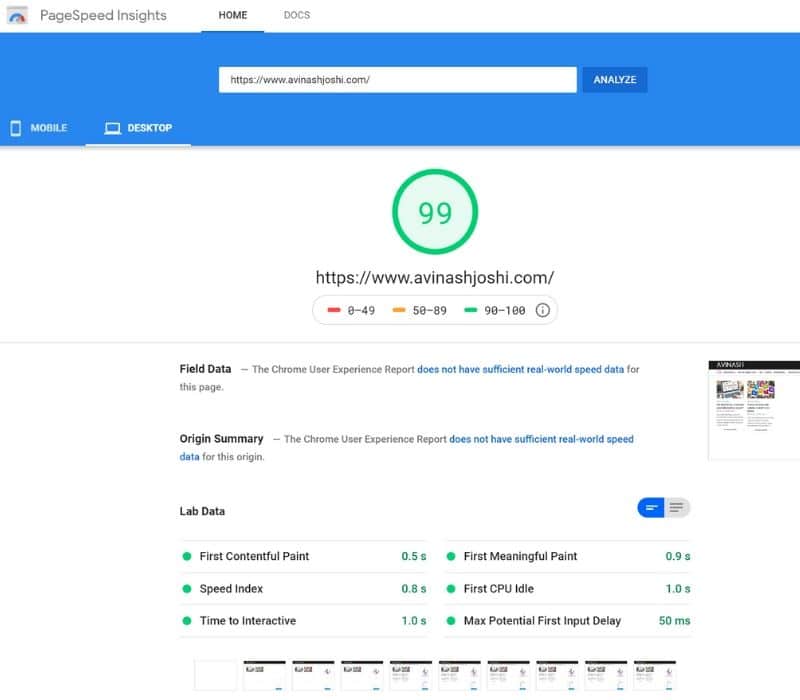Open Origin Summary insufficient speed data link
This screenshot has height=700, width=800.
[x=541, y=439]
